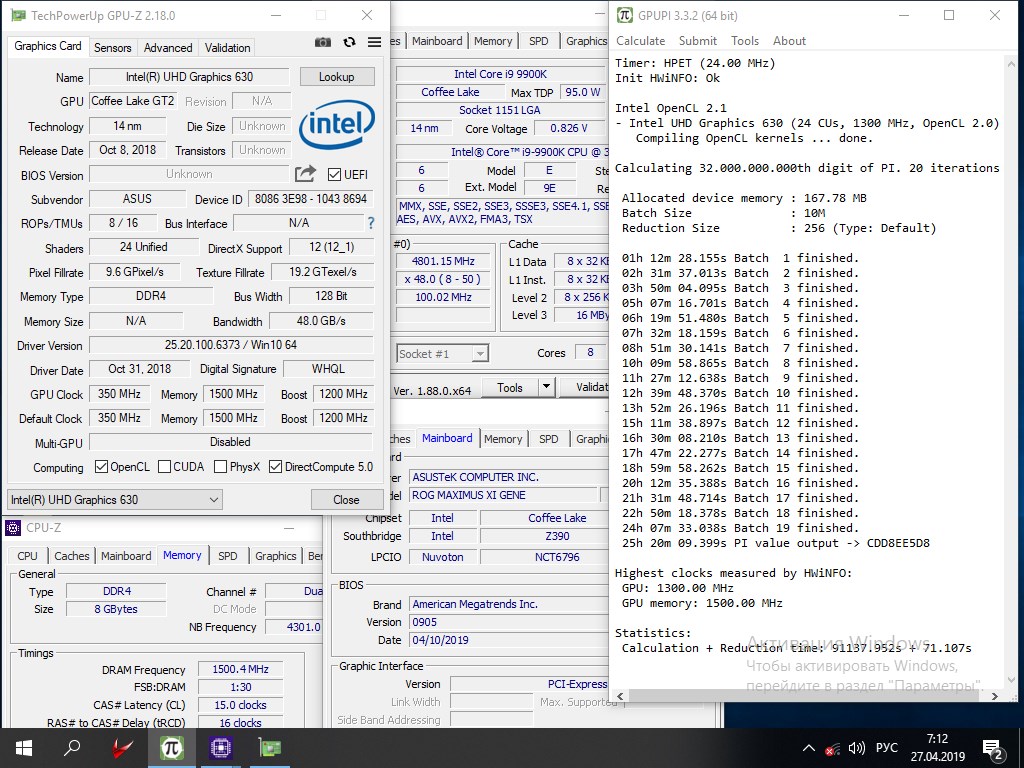
Task: Click the red bird app taskbar icon
Action: (122, 748)
